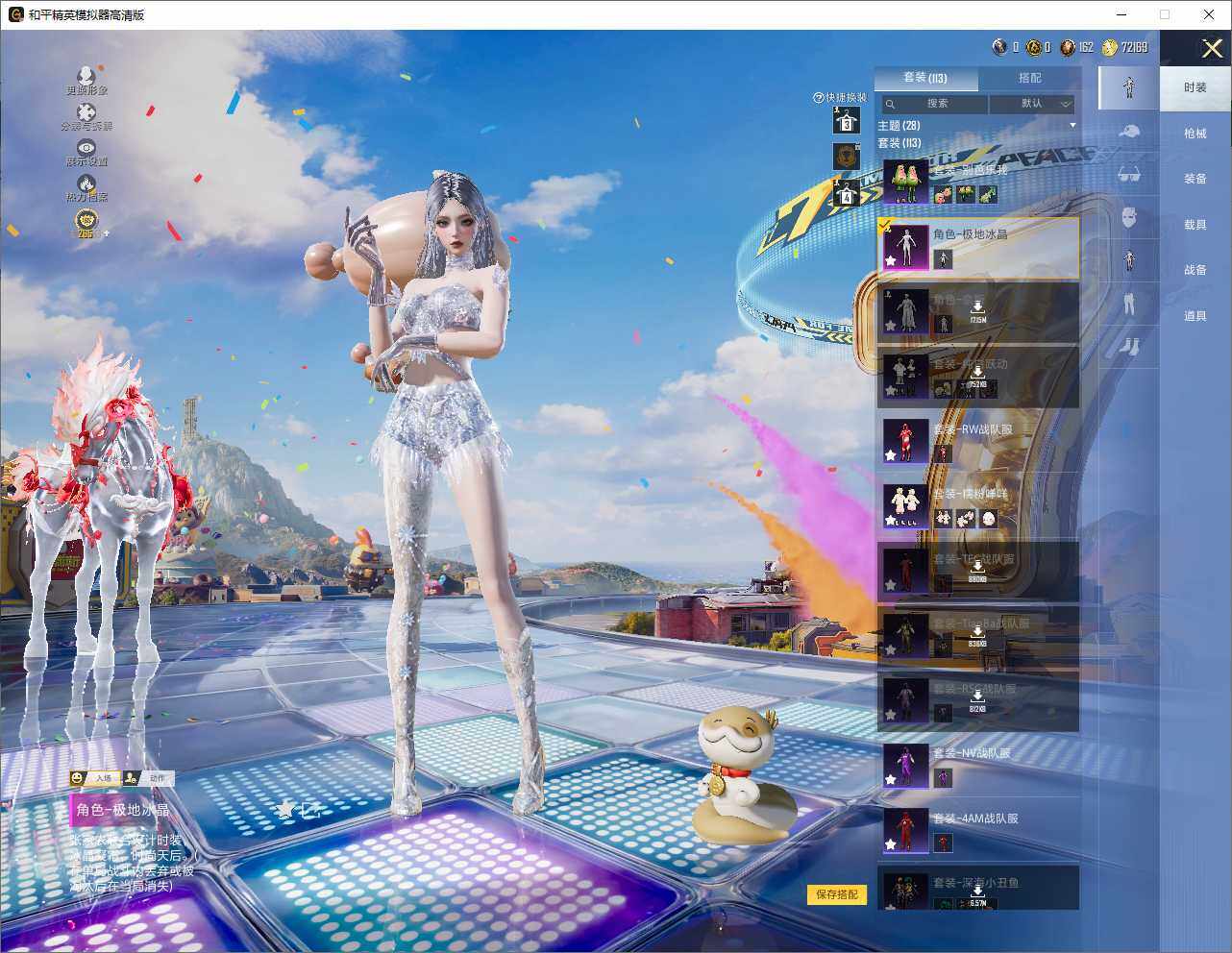
Task: Expand the 主题(28) section arrow
Action: click(1072, 126)
